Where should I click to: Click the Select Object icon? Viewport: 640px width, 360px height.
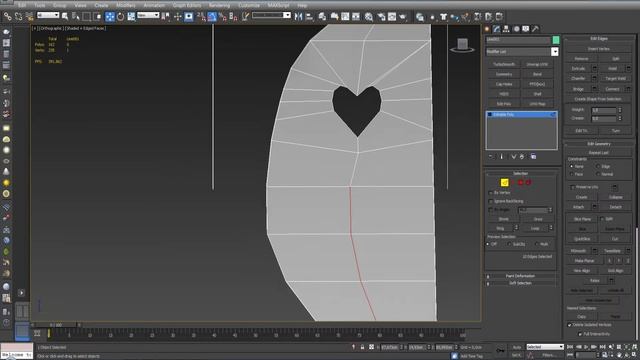65,16
